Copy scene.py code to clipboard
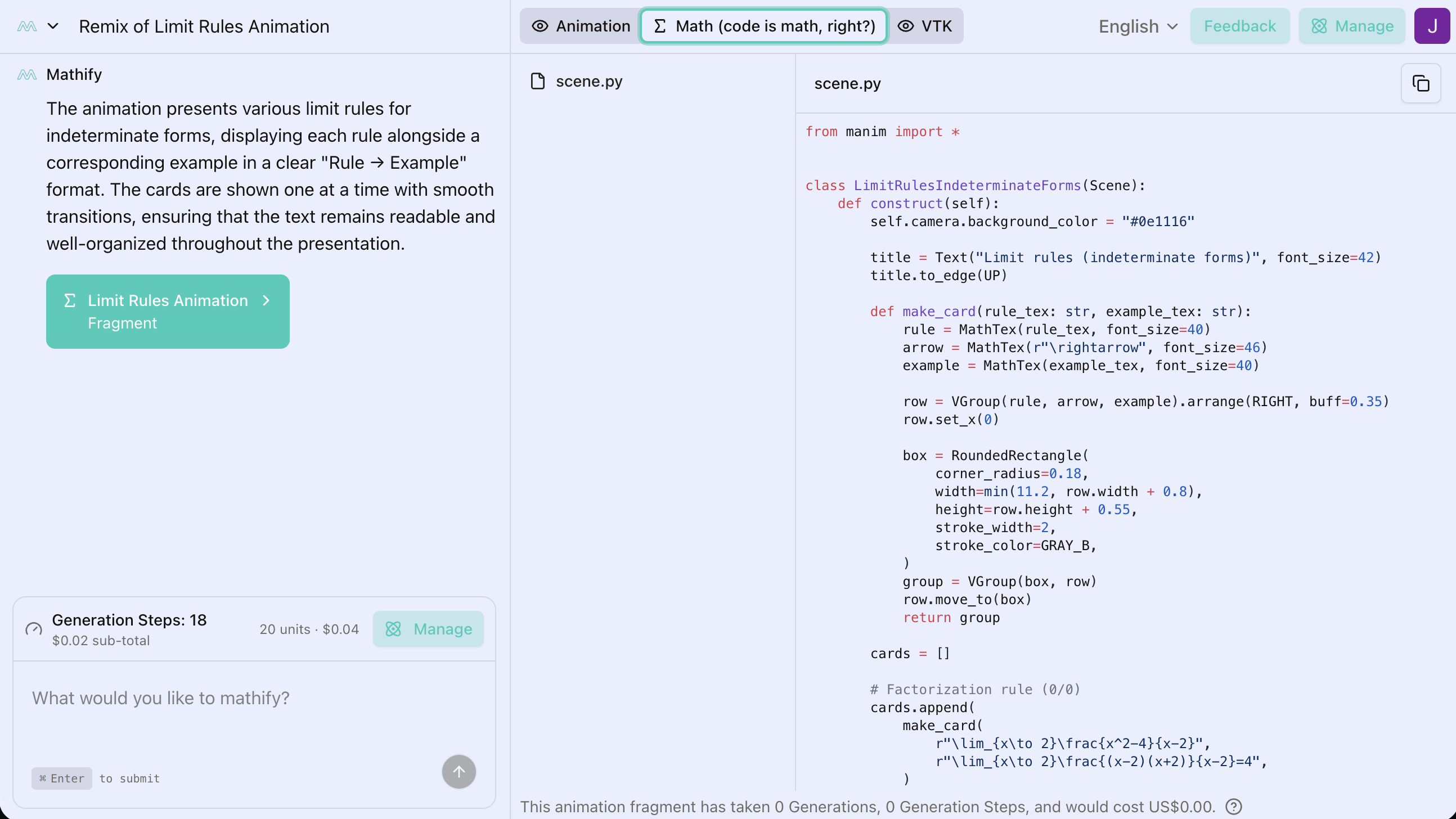Screen dimensions: 1456x819 [x=1421, y=84]
